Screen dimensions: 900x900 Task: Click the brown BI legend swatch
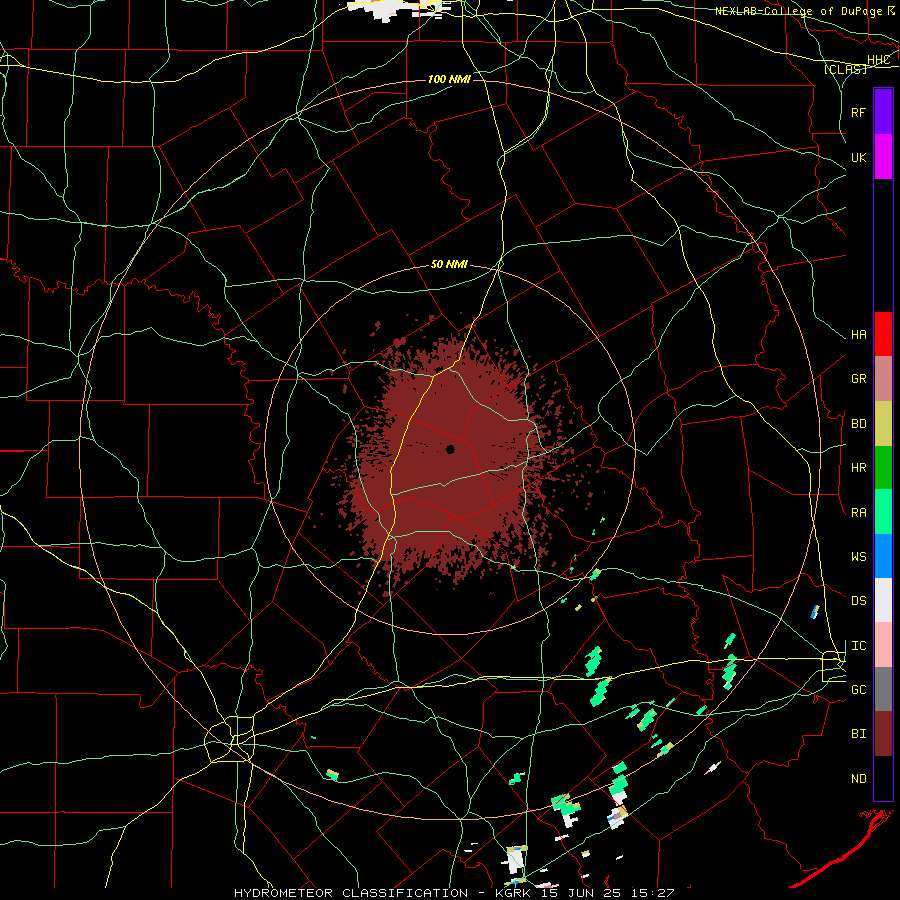point(883,734)
